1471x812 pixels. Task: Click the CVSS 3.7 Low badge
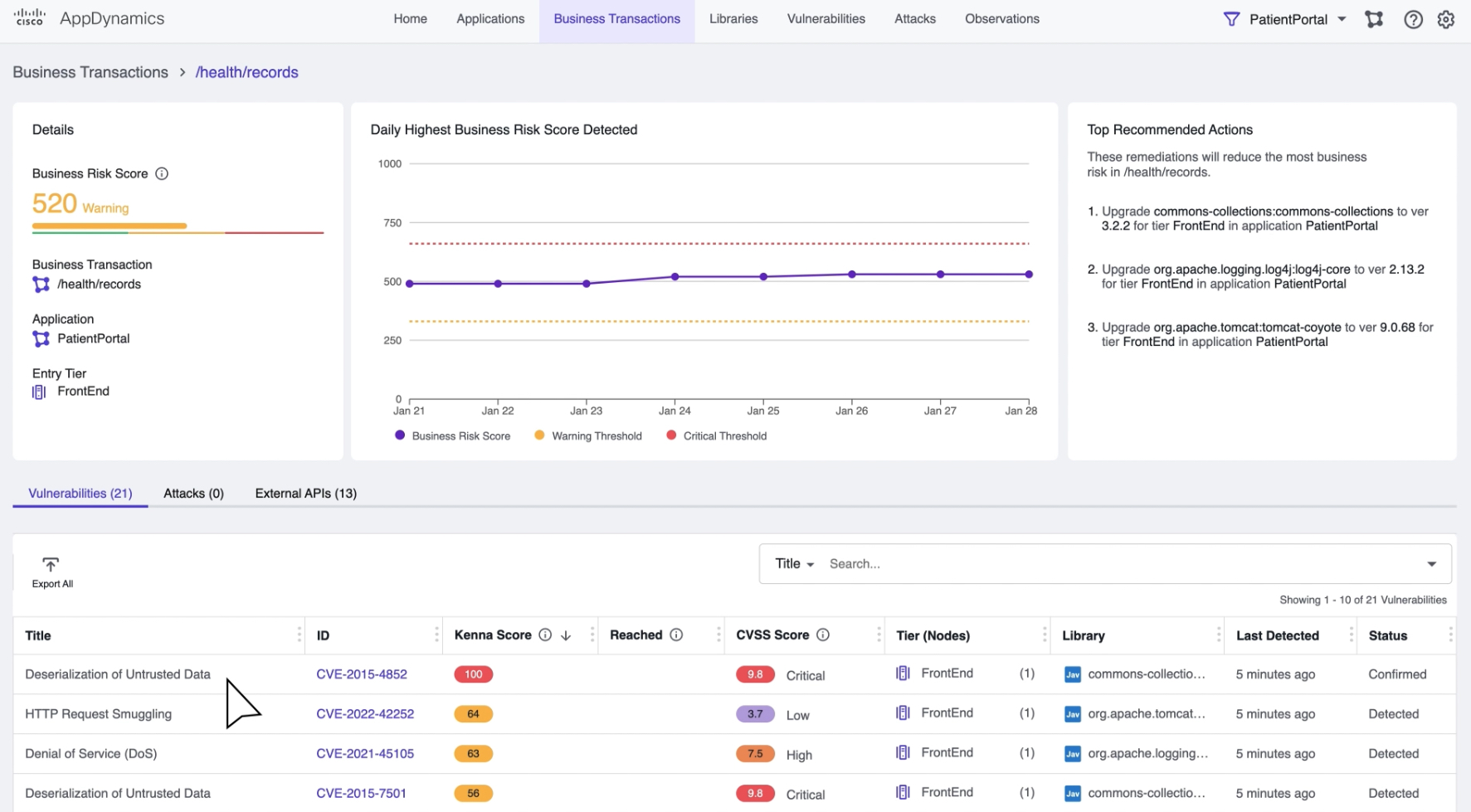(x=755, y=714)
